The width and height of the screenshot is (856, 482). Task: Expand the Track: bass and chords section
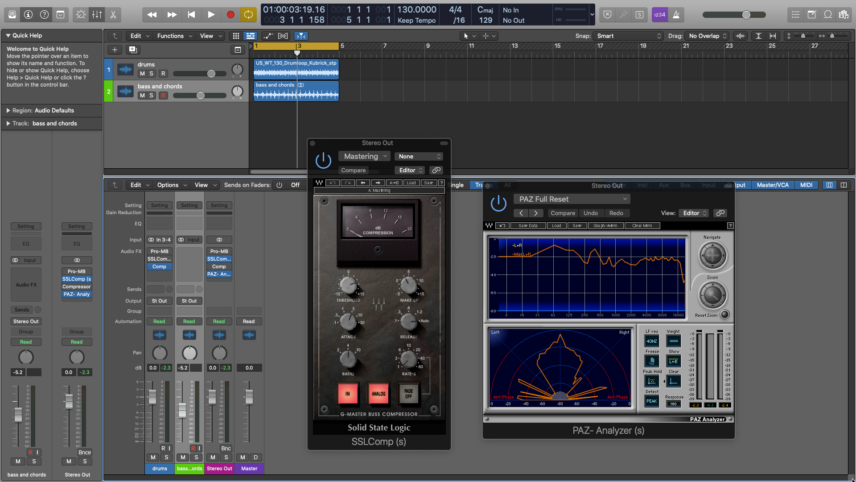(x=8, y=123)
